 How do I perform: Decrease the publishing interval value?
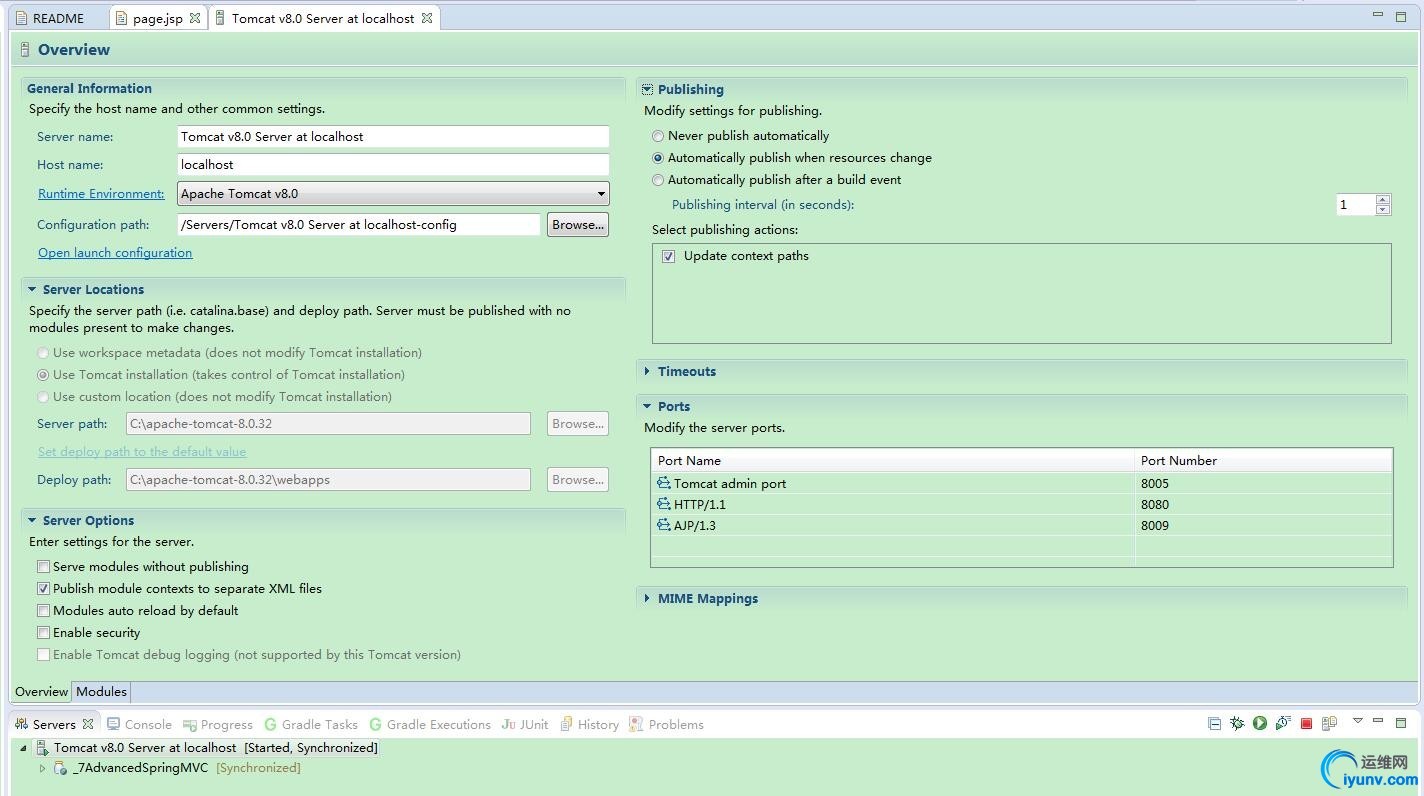[1383, 210]
